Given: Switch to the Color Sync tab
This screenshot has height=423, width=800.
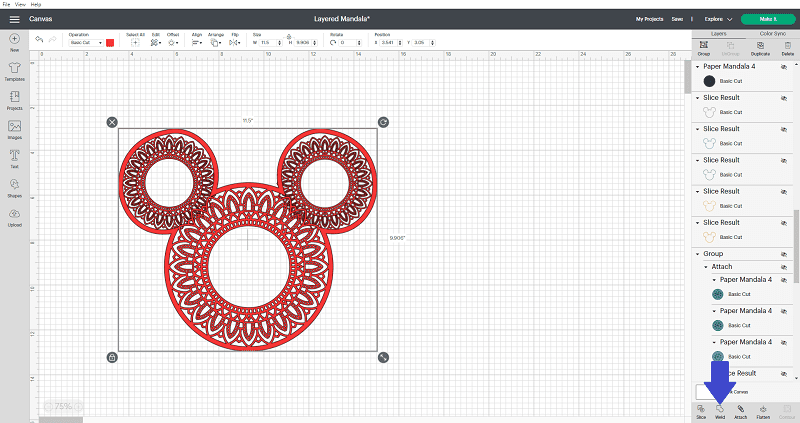Looking at the screenshot, I should pyautogui.click(x=772, y=34).
